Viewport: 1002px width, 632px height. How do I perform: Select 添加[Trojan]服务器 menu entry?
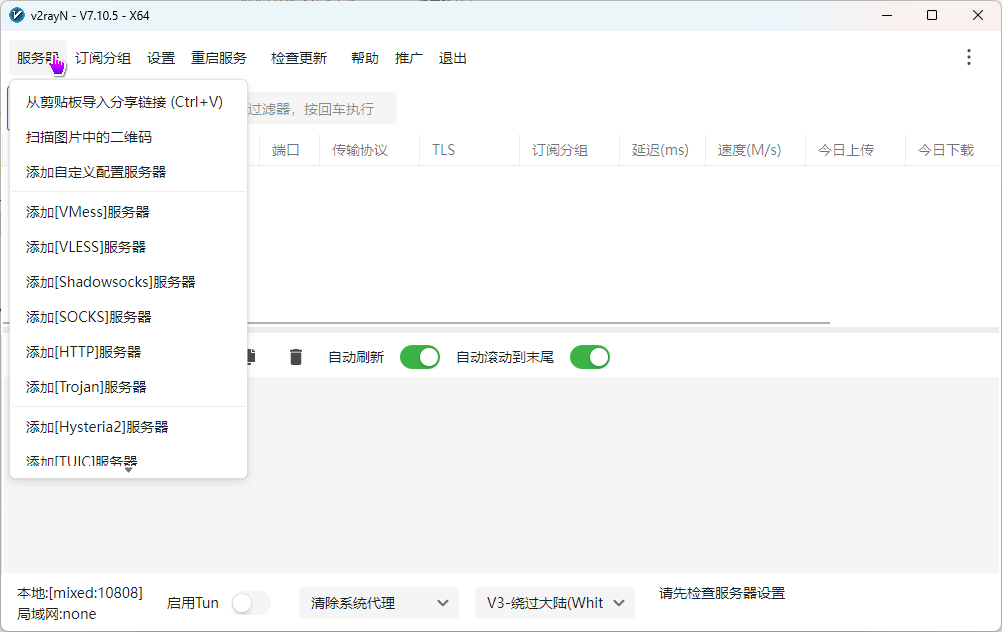(86, 387)
